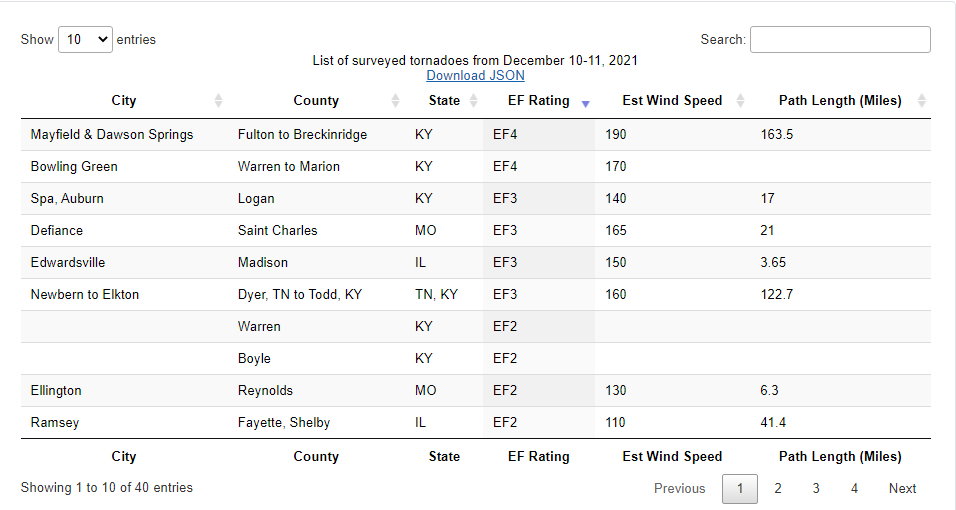Click the Search input field
The image size is (956, 510).
840,40
